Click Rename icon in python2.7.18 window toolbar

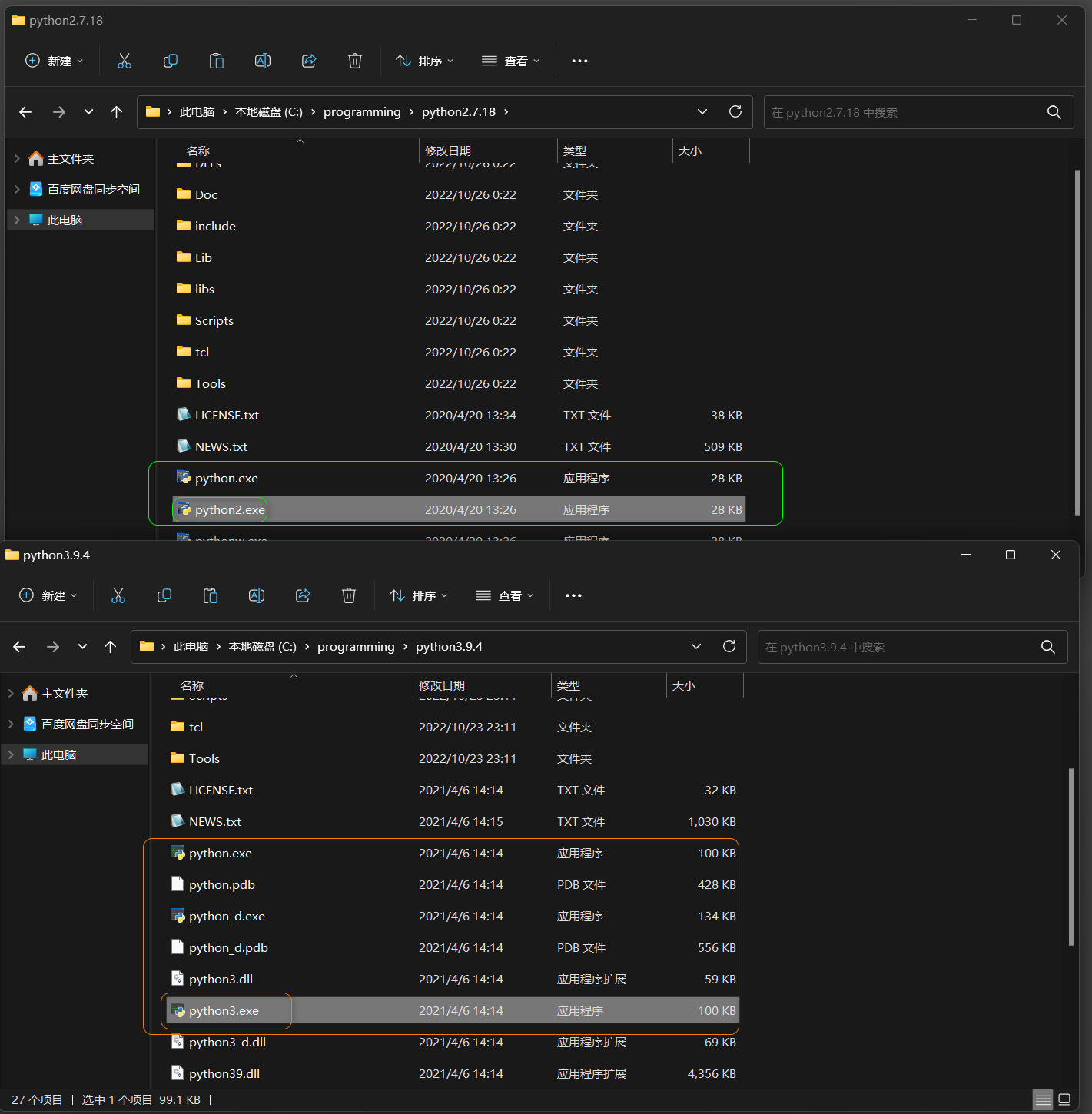(x=263, y=61)
